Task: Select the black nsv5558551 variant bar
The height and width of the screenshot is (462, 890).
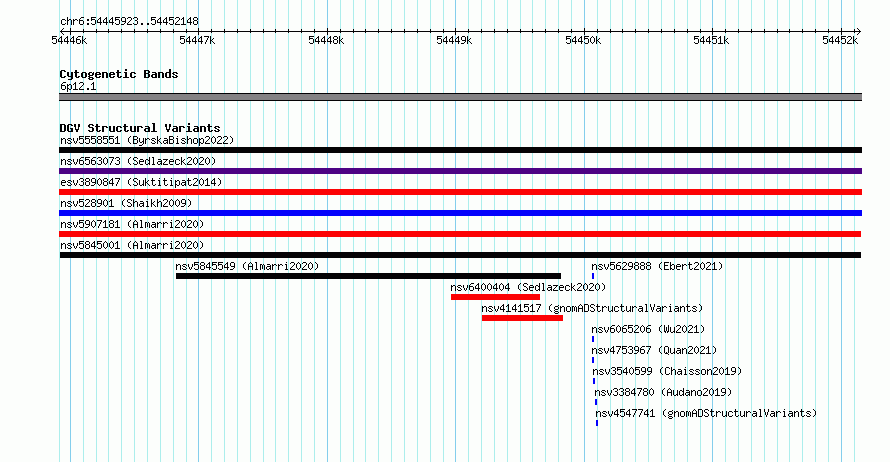Action: (460, 150)
